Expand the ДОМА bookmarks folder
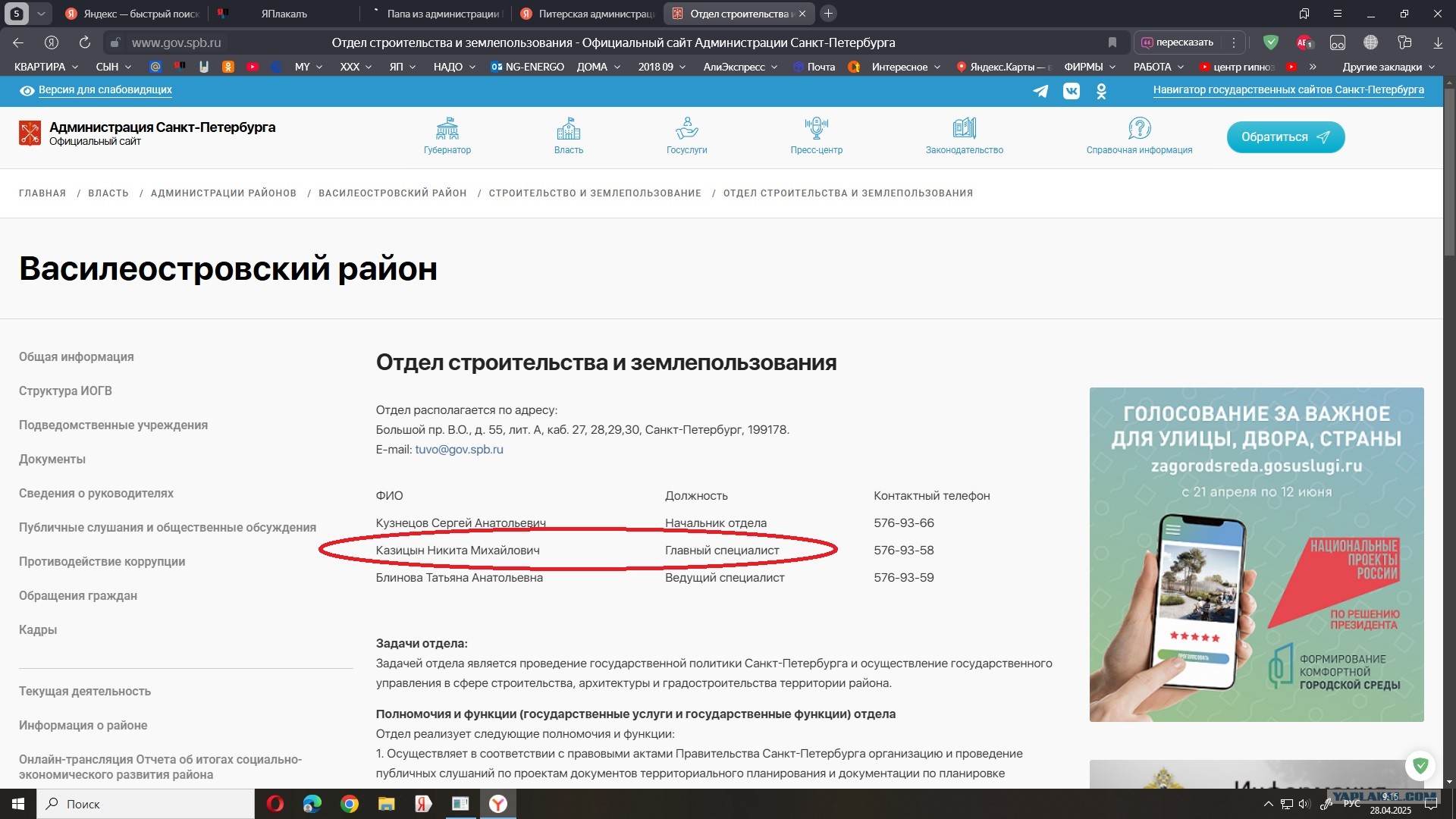 (598, 67)
